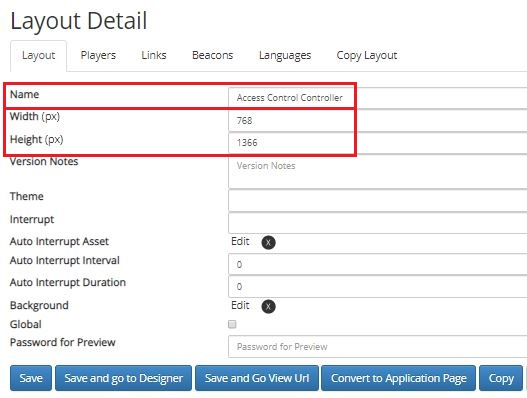
Task: Remove the Auto Interrupt Asset with X icon
Action: pyautogui.click(x=268, y=242)
